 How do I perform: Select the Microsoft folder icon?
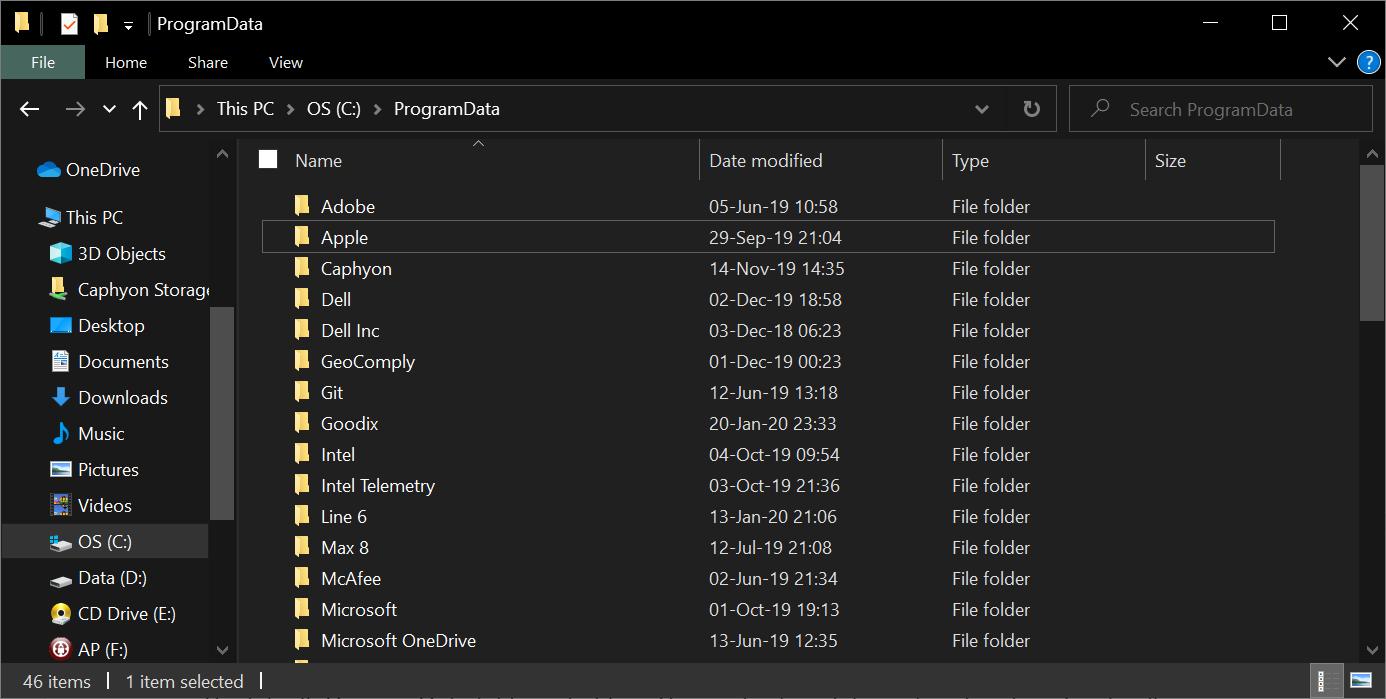[x=302, y=609]
